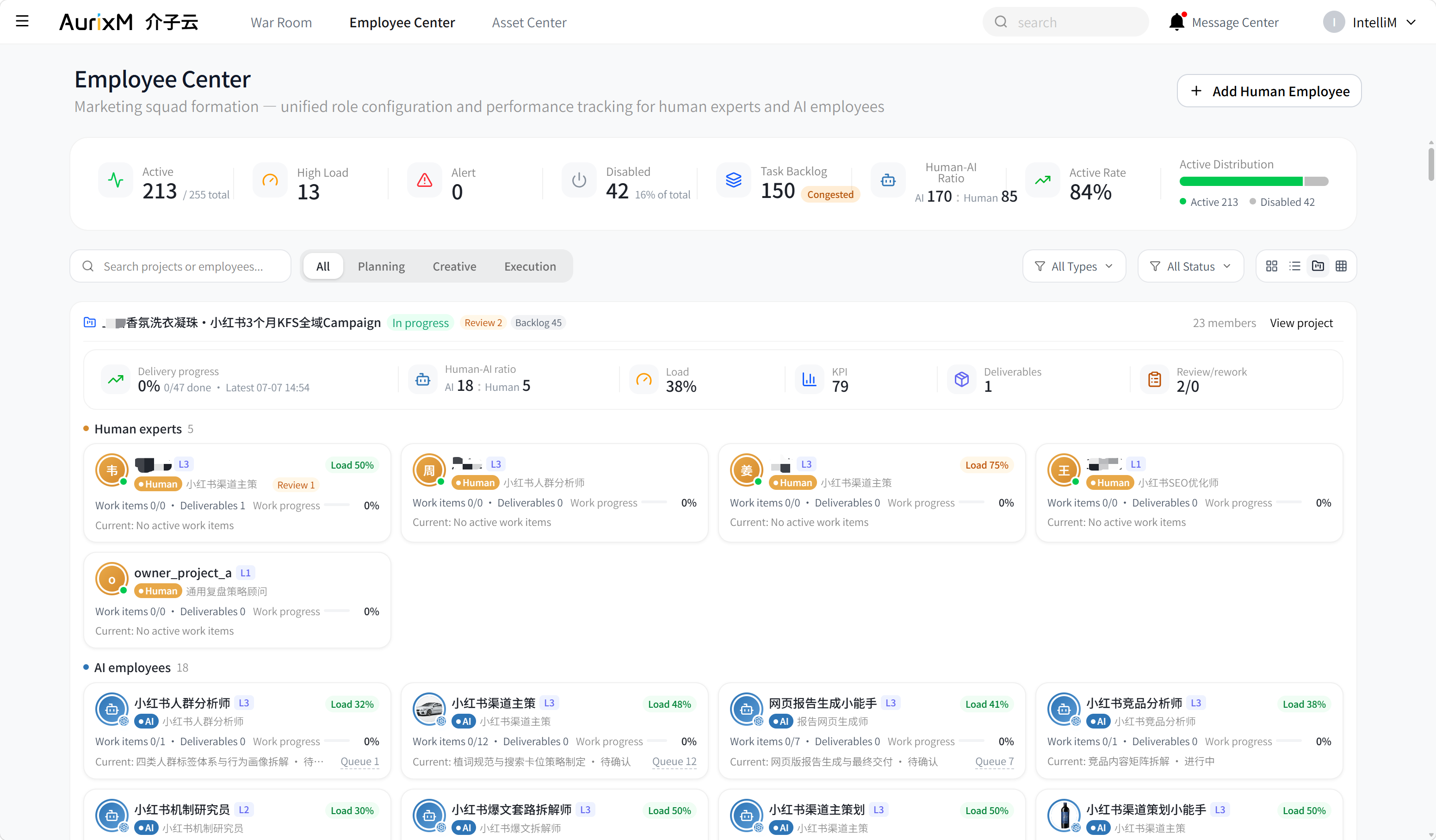
Task: Click the Active Distribution progress bar
Action: click(x=1254, y=181)
